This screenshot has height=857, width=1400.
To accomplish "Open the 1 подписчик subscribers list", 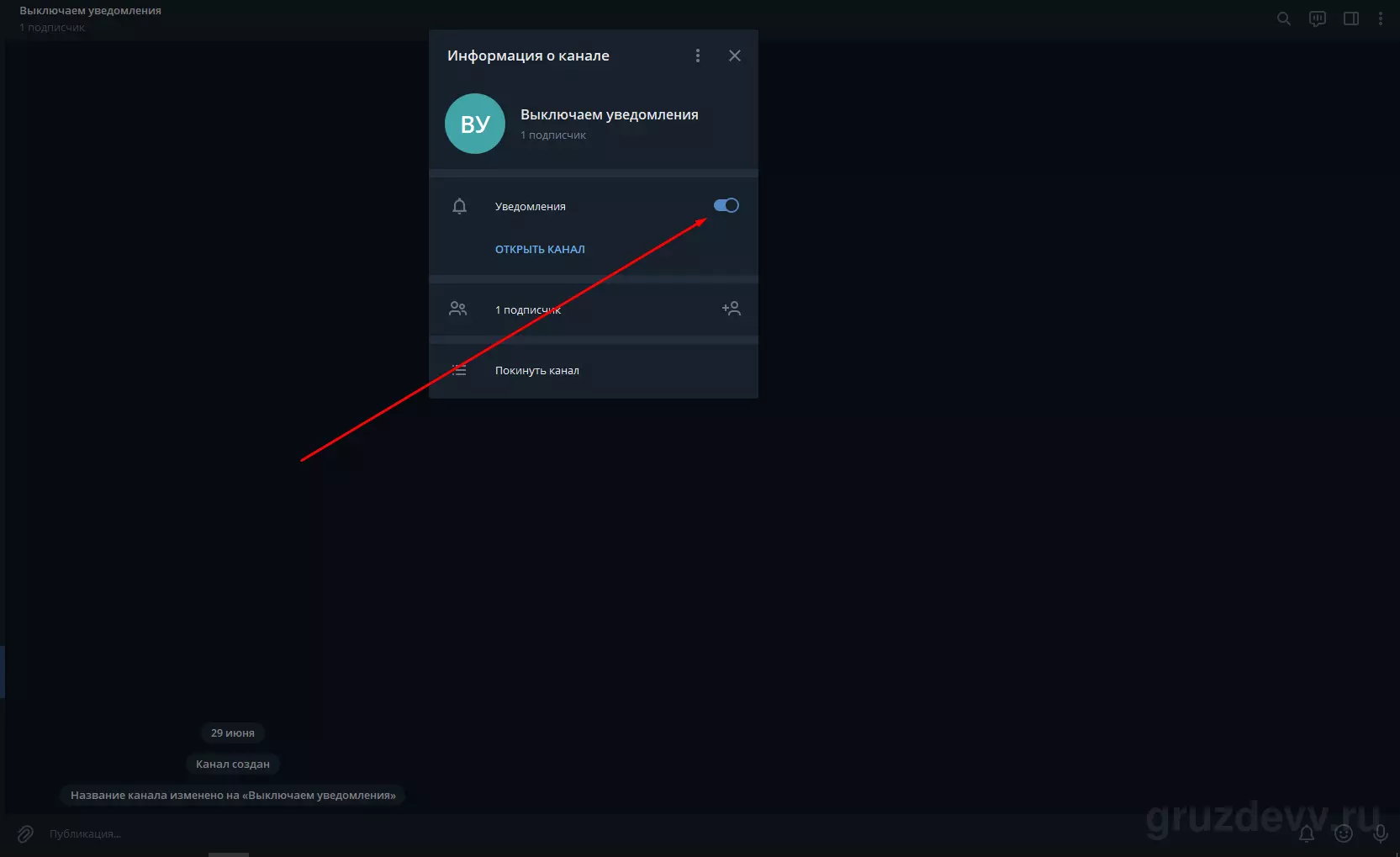I will pyautogui.click(x=594, y=309).
